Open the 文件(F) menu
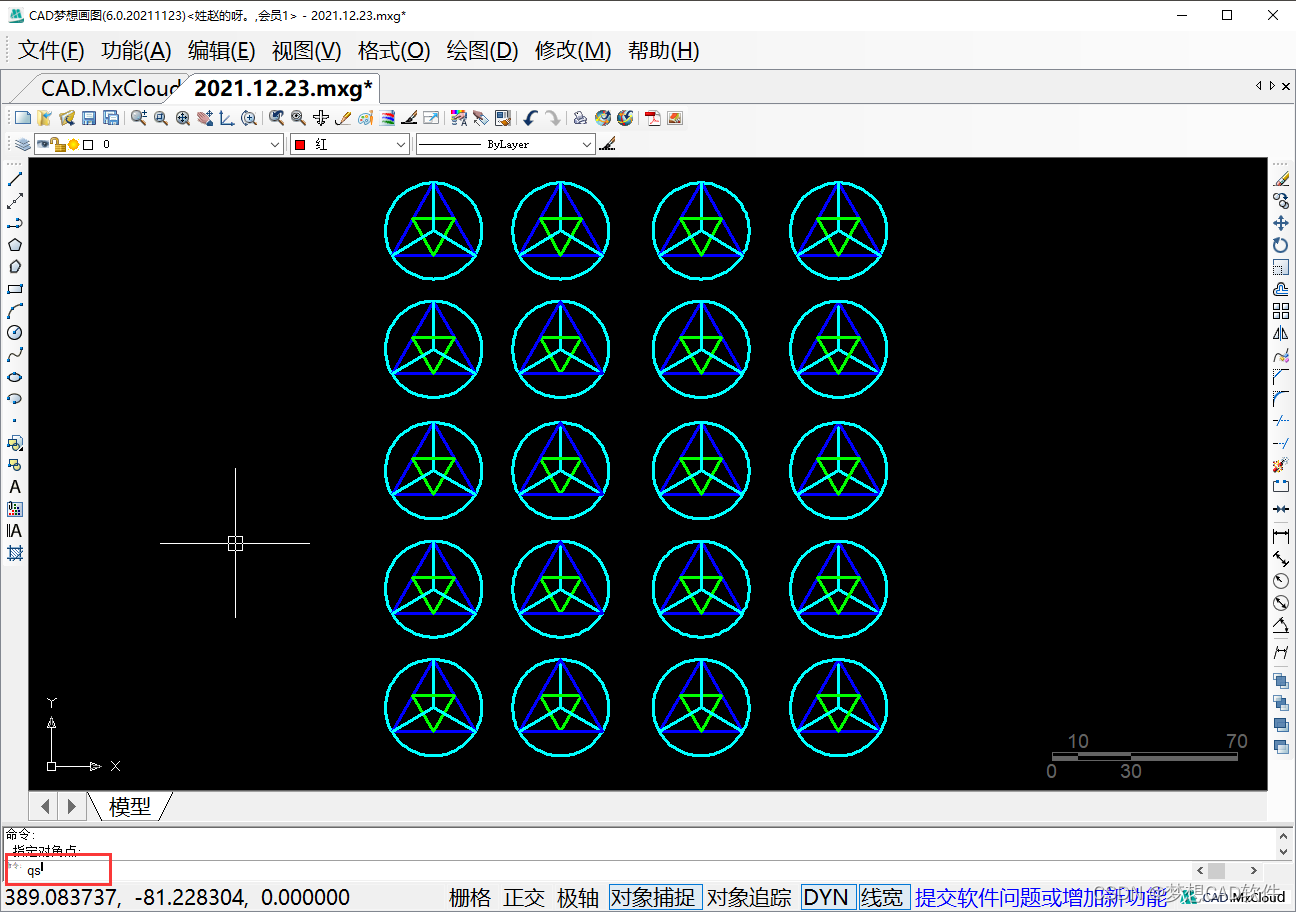The image size is (1296, 912). (52, 50)
